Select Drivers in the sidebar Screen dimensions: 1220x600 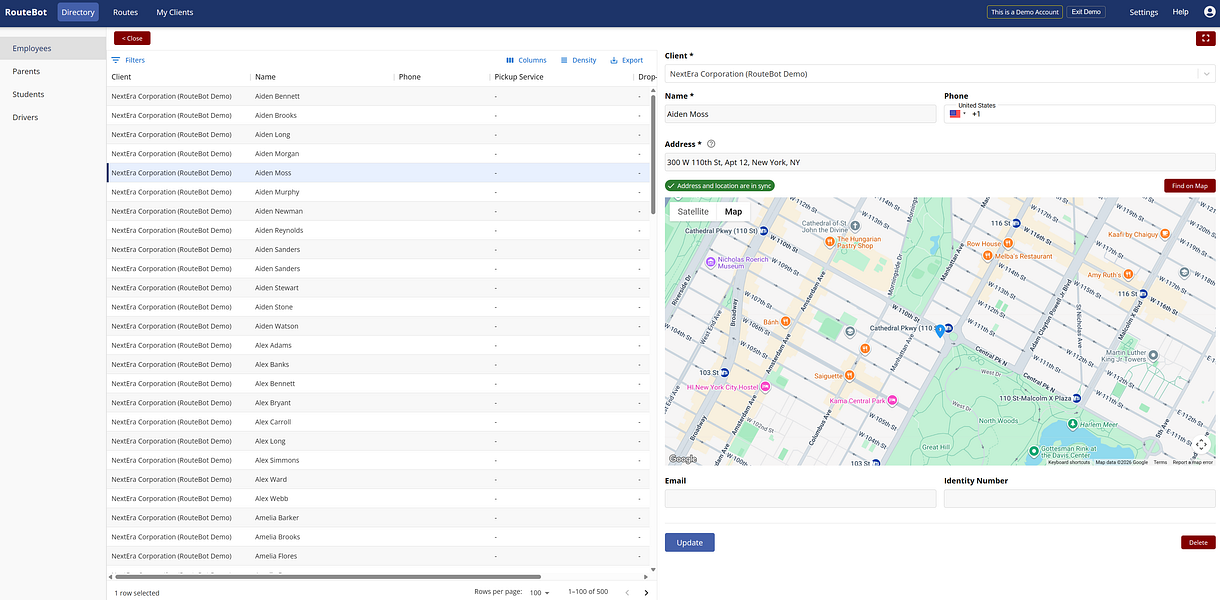click(26, 117)
